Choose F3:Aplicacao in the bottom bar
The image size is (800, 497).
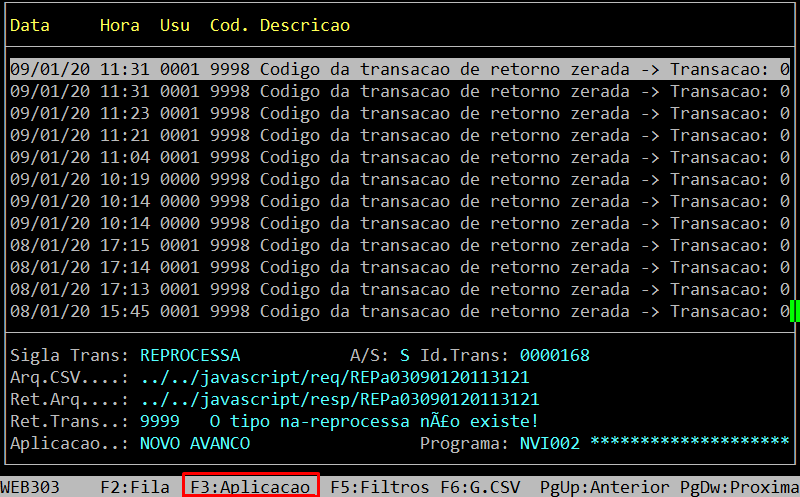tap(251, 486)
